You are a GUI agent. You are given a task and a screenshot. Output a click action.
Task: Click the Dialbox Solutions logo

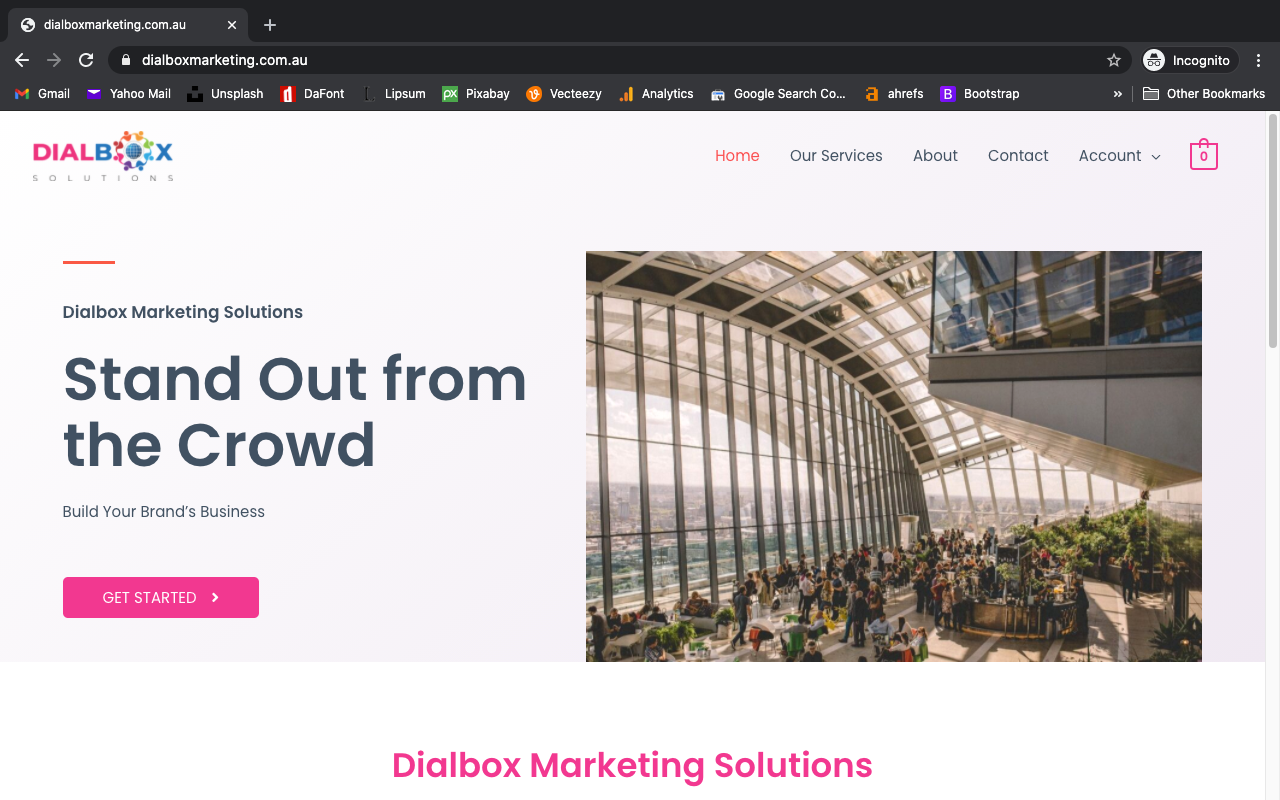(x=103, y=156)
